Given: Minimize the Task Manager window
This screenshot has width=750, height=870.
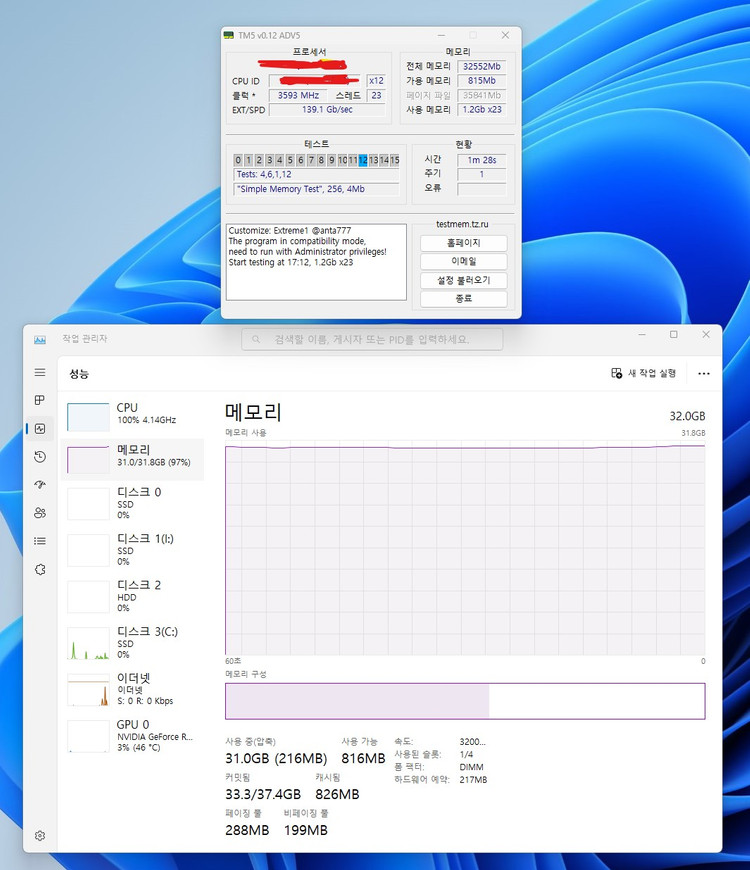Looking at the screenshot, I should (x=642, y=335).
